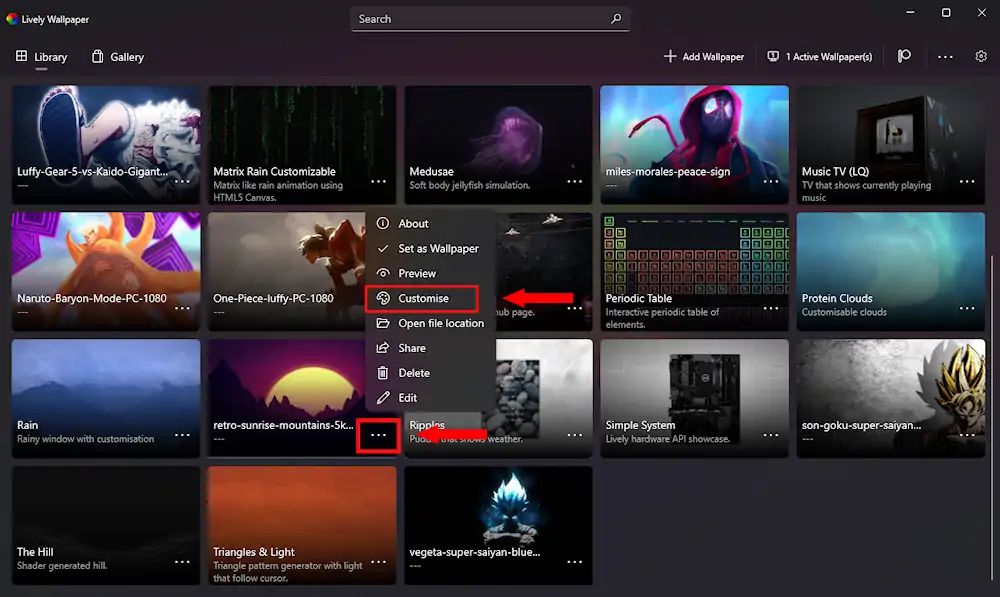Open the settings gear icon
This screenshot has width=1000, height=597.
coord(981,56)
